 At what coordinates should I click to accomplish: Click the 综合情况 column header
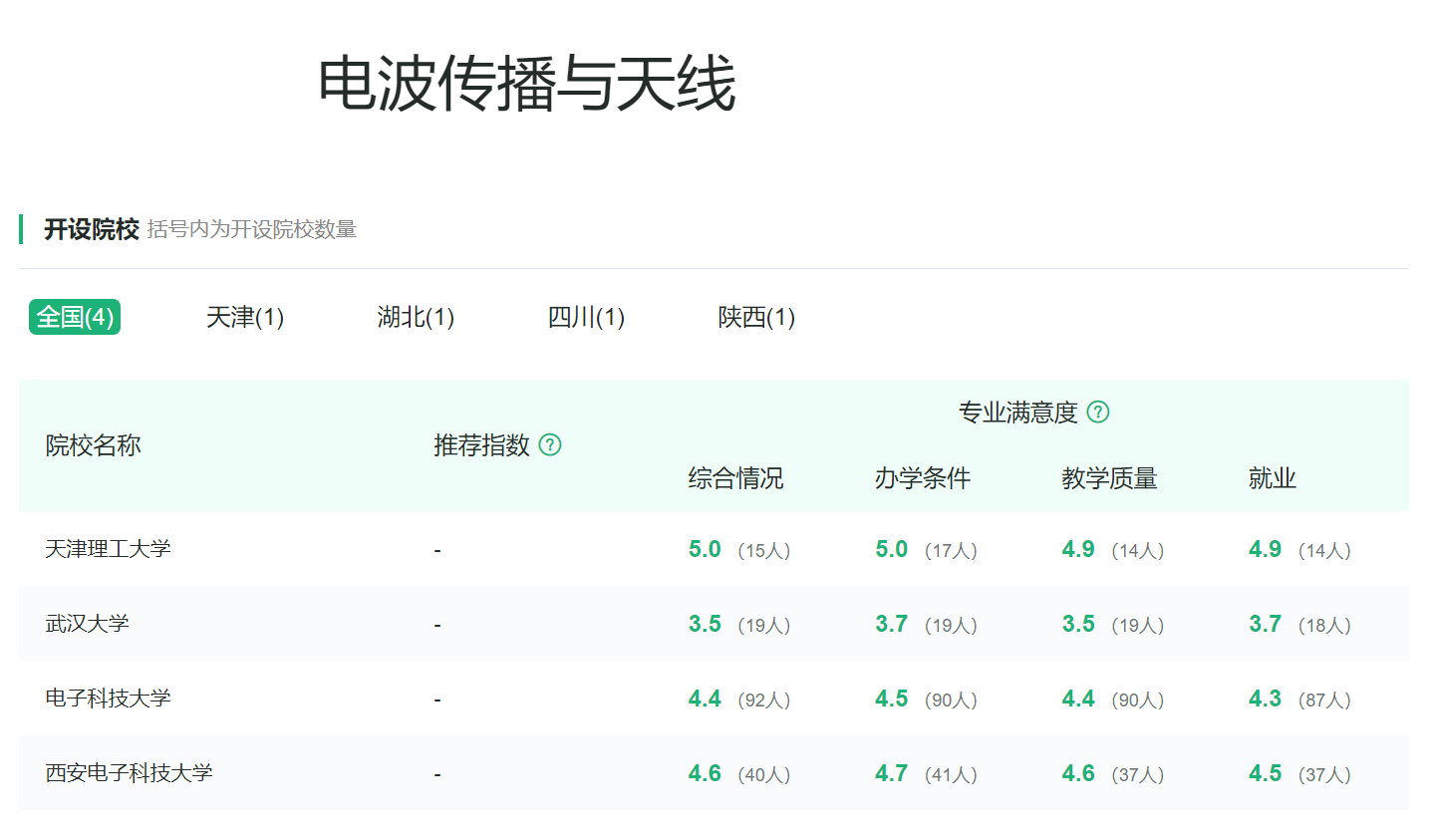pyautogui.click(x=735, y=478)
